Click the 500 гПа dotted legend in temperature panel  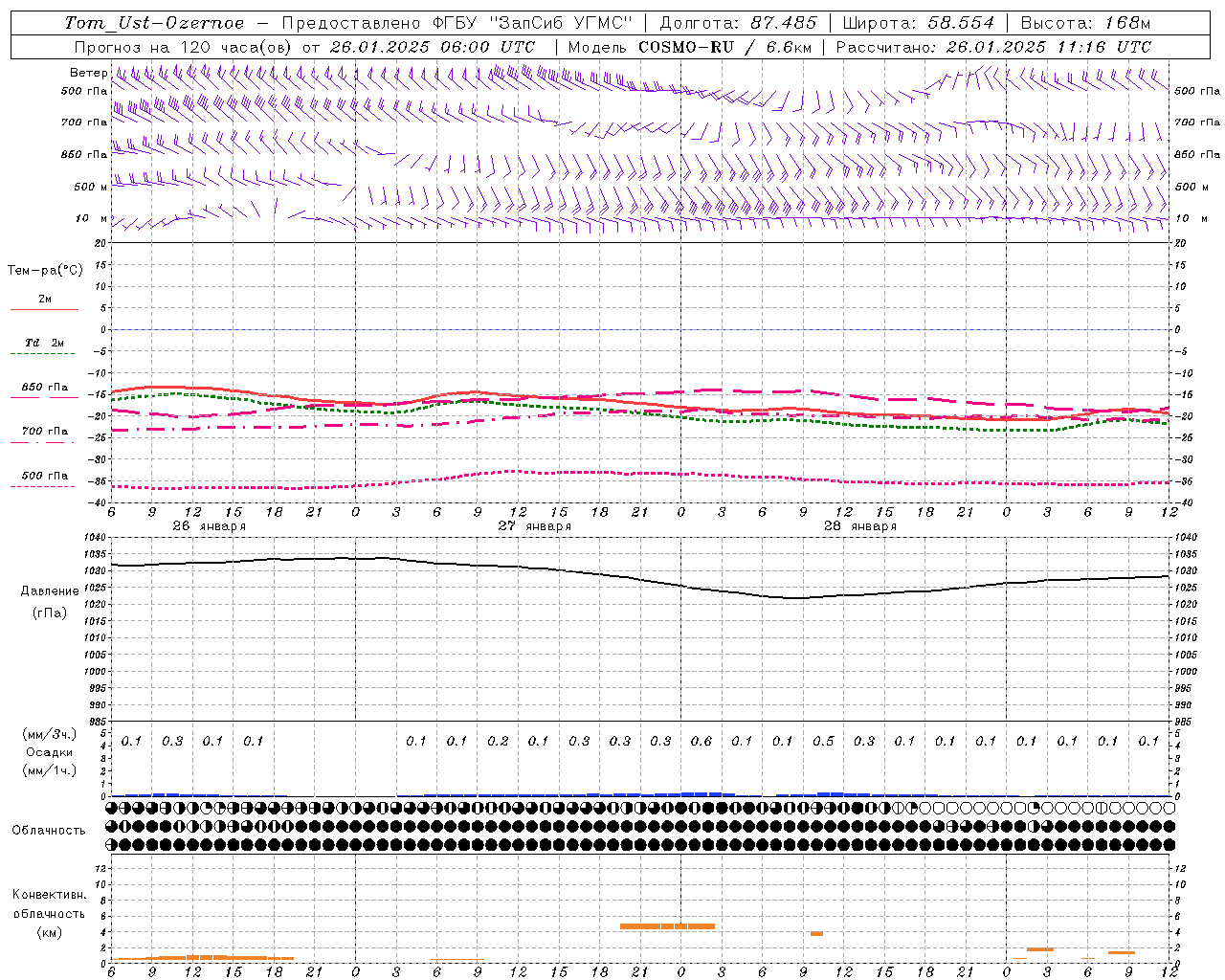45,476
